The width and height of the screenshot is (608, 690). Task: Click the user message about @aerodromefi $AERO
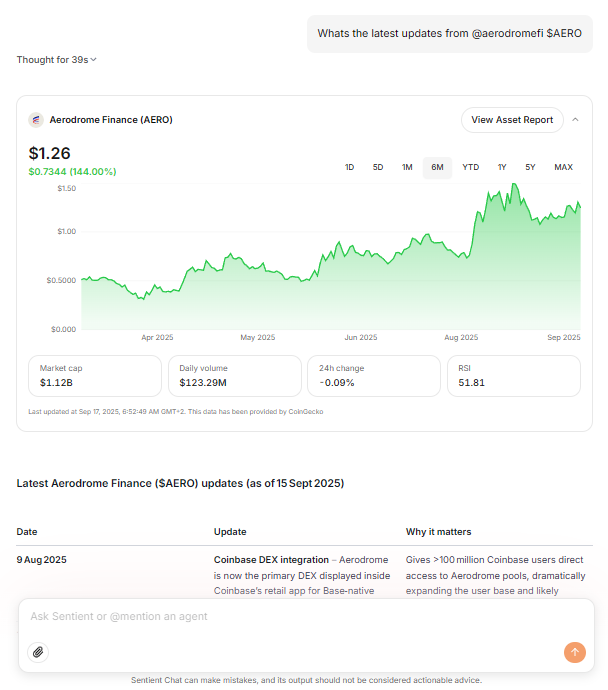pyautogui.click(x=450, y=33)
